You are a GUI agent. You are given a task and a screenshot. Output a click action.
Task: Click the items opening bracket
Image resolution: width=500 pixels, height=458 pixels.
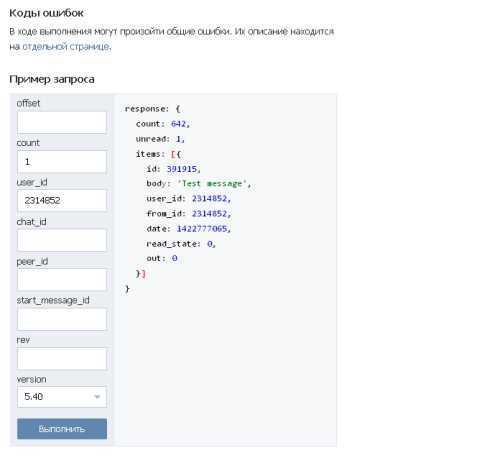click(173, 154)
